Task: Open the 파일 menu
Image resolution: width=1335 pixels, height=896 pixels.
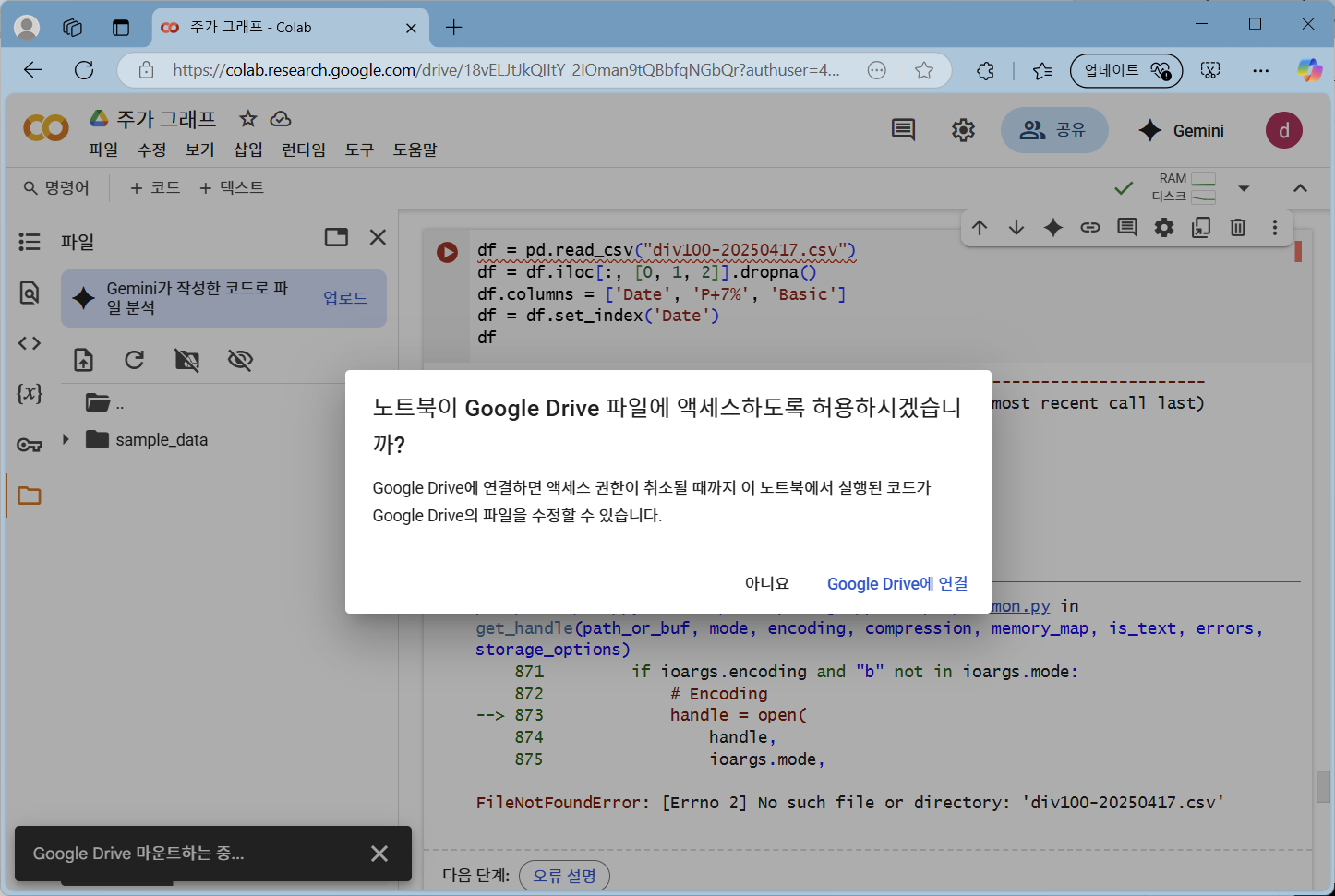Action: 103,149
